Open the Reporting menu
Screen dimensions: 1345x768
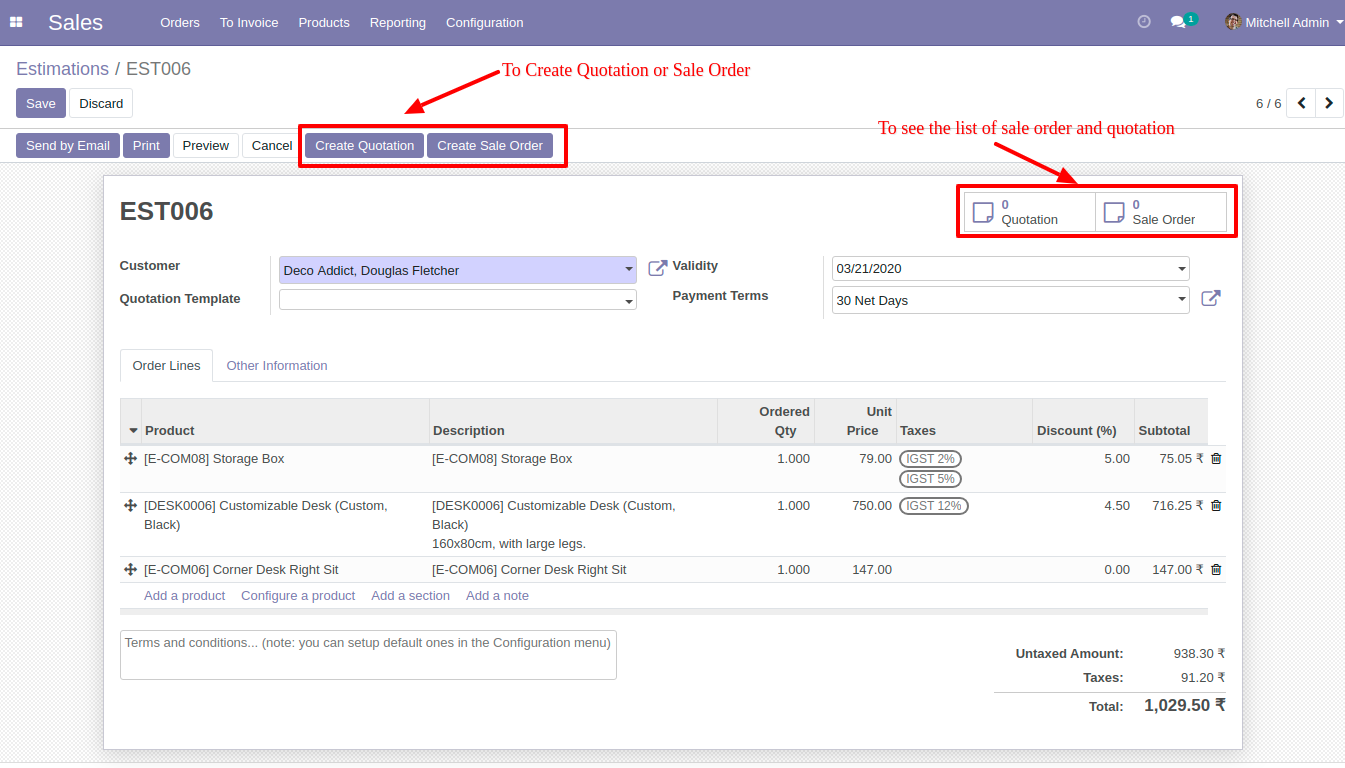tap(398, 22)
